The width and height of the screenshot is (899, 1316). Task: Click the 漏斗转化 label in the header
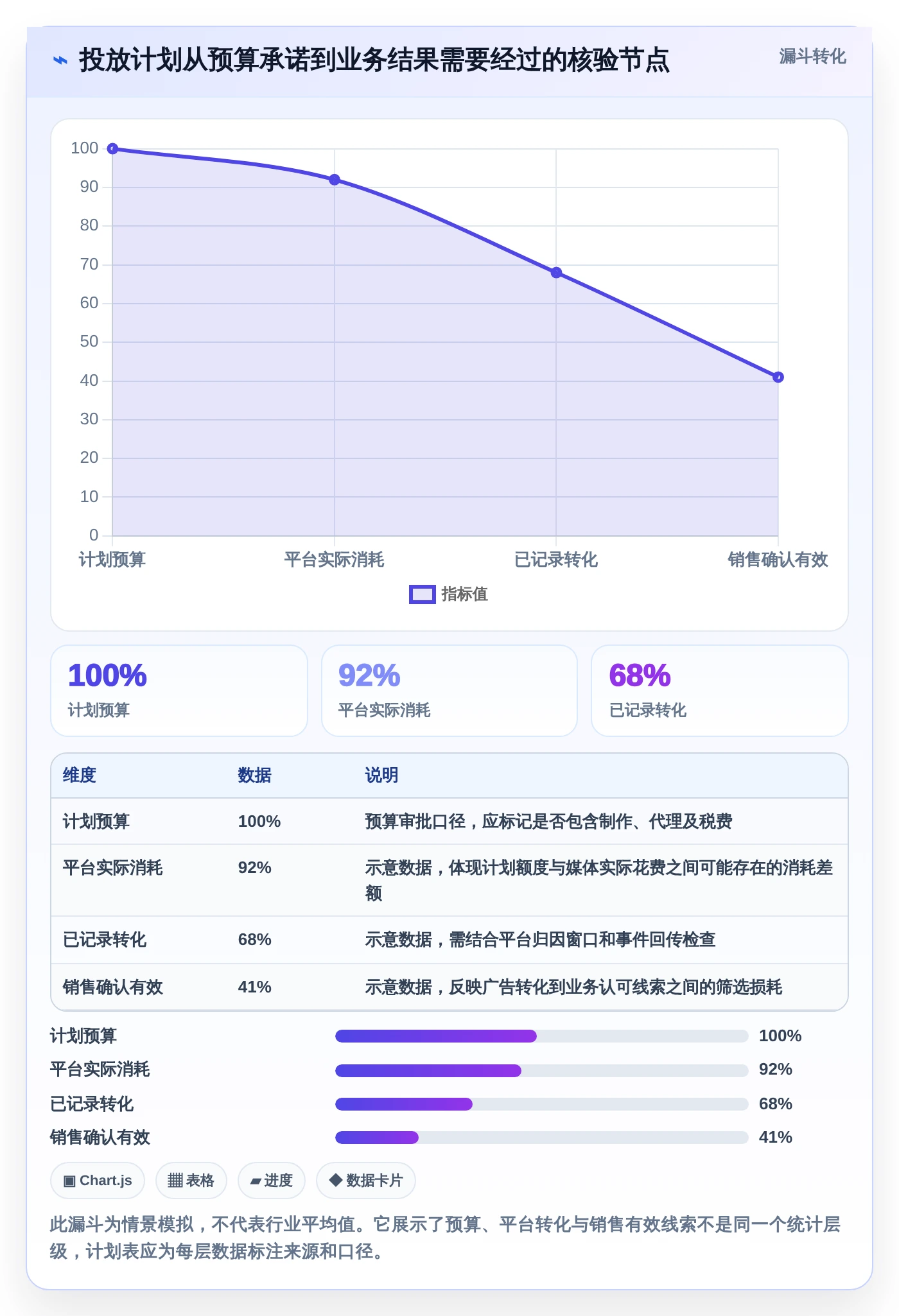coord(812,56)
